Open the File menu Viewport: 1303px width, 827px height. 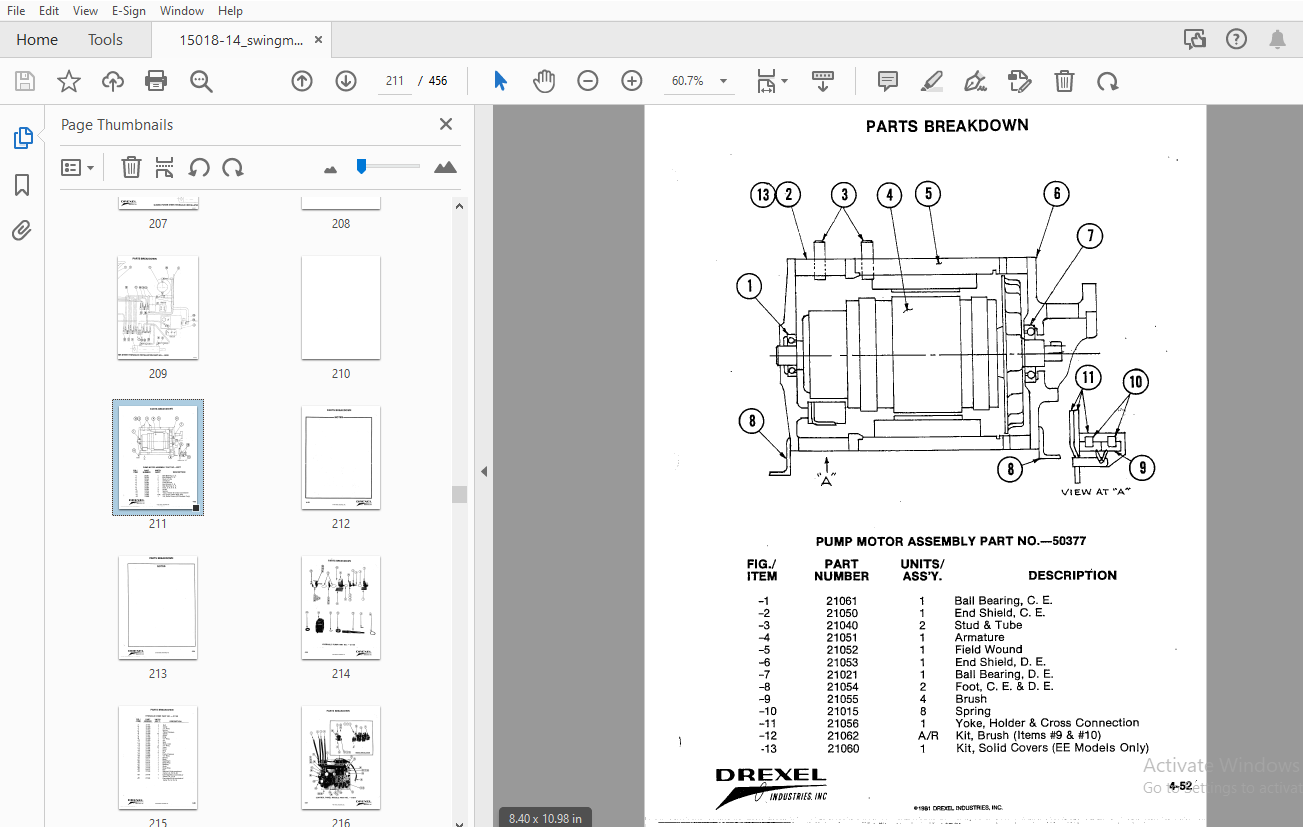tap(16, 11)
